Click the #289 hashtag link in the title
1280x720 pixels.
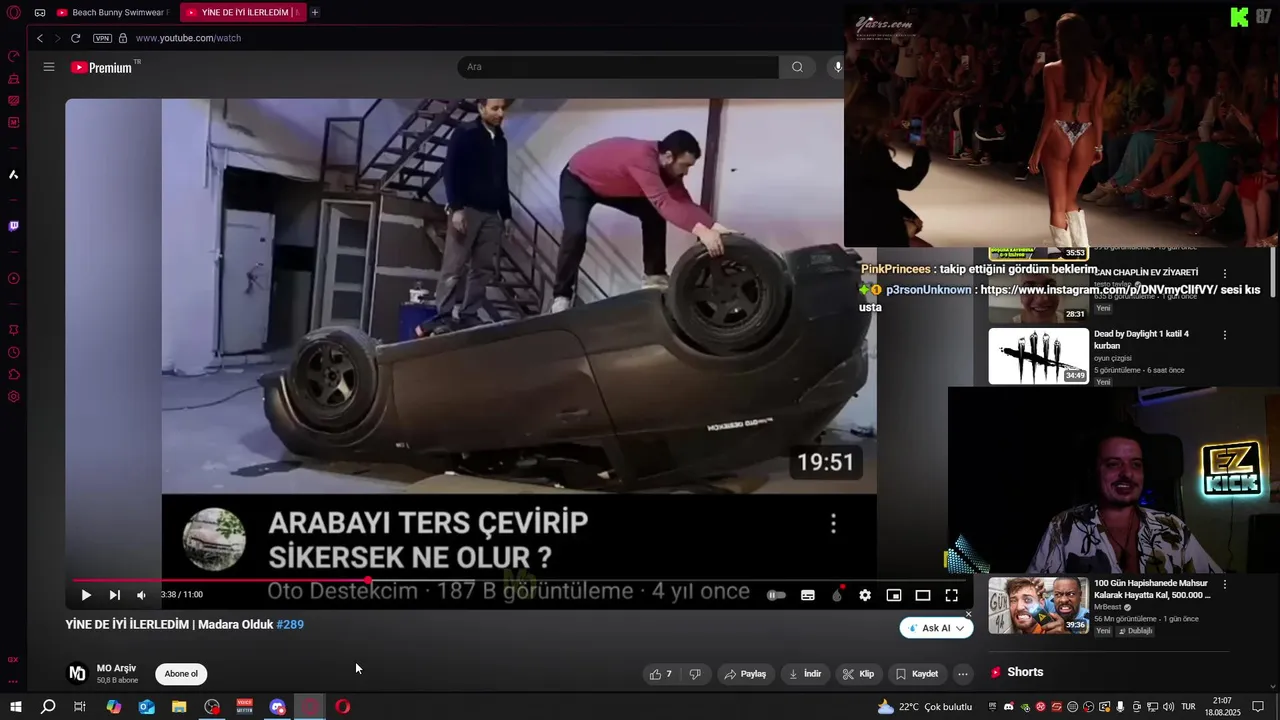290,624
